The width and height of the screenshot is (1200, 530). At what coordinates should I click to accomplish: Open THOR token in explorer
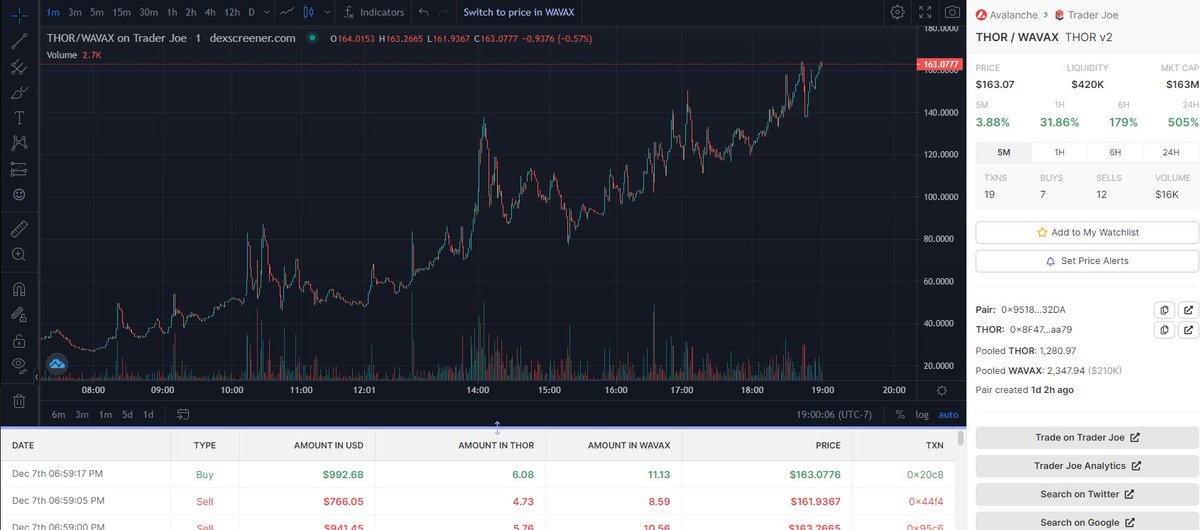(x=1188, y=329)
